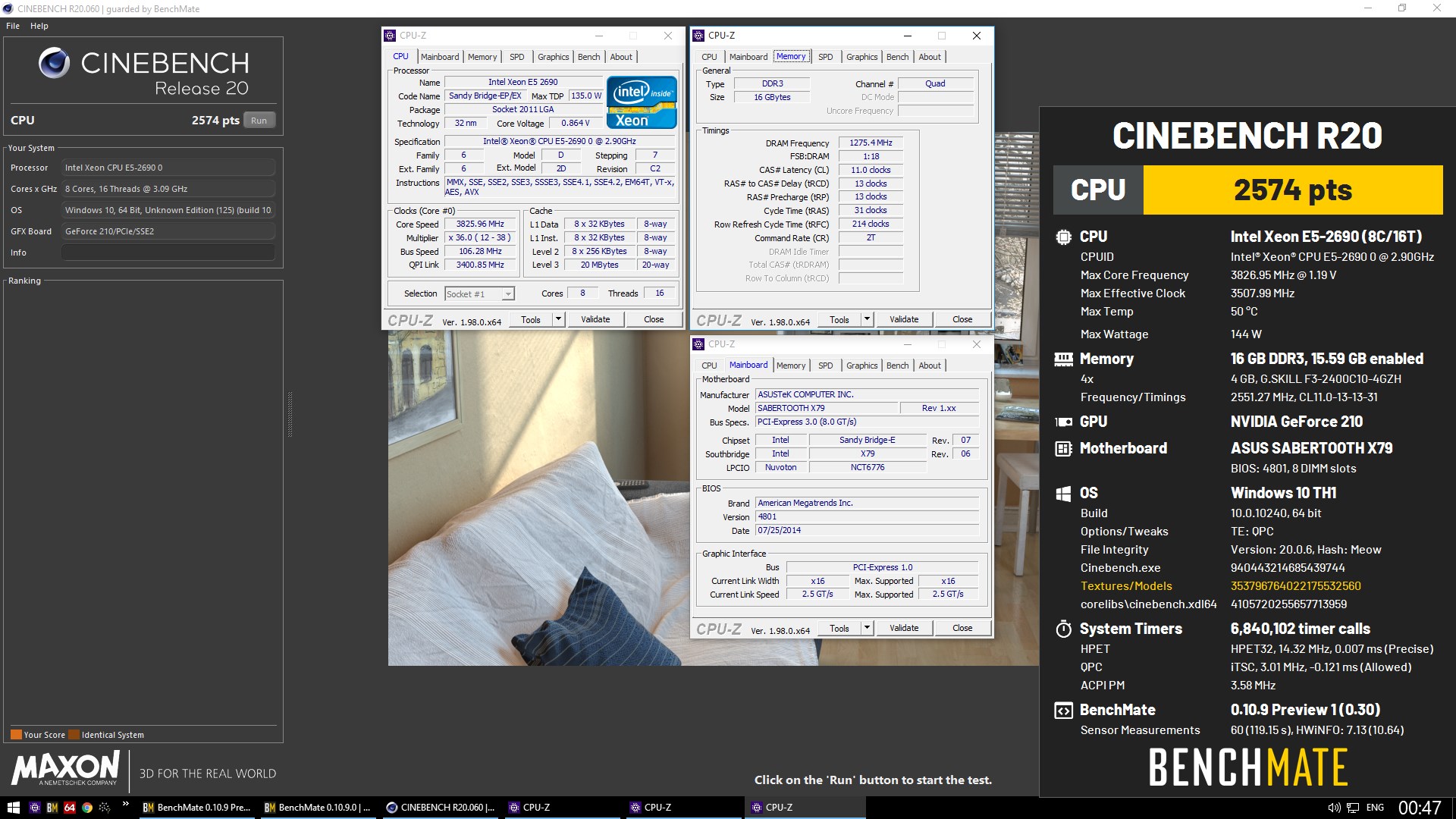1456x819 pixels.
Task: Open the network tray icon
Action: click(1353, 808)
